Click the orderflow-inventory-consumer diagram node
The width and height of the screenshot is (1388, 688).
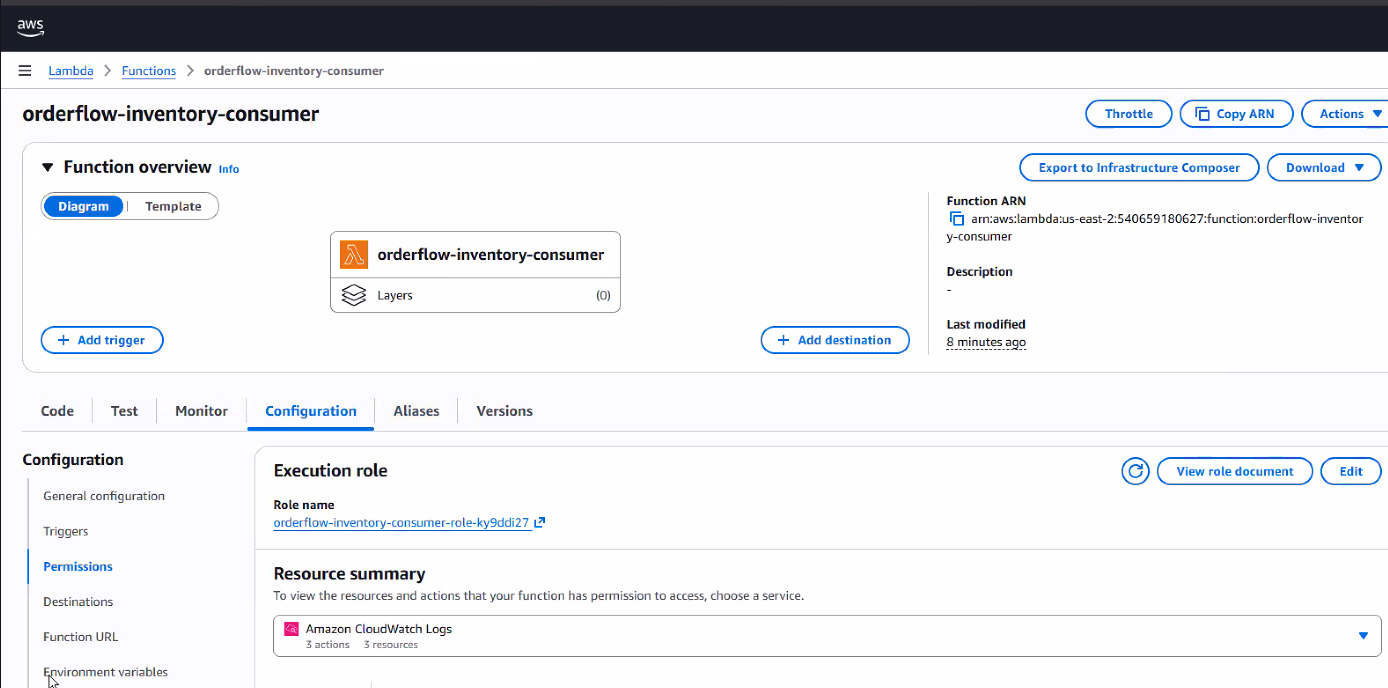(475, 255)
